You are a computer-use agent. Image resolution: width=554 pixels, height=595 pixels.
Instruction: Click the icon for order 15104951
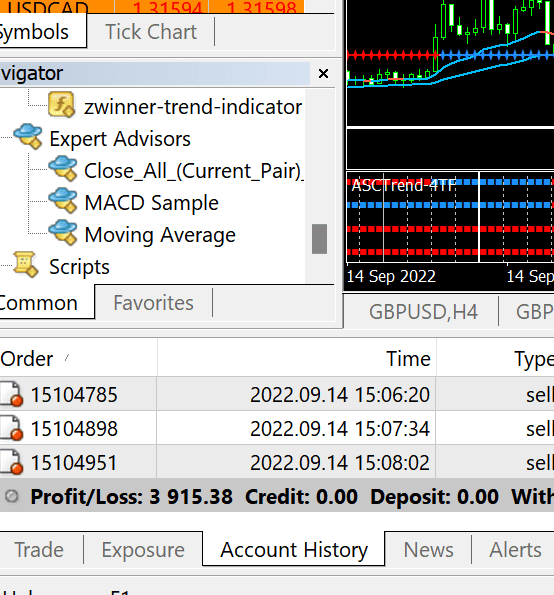click(11, 462)
